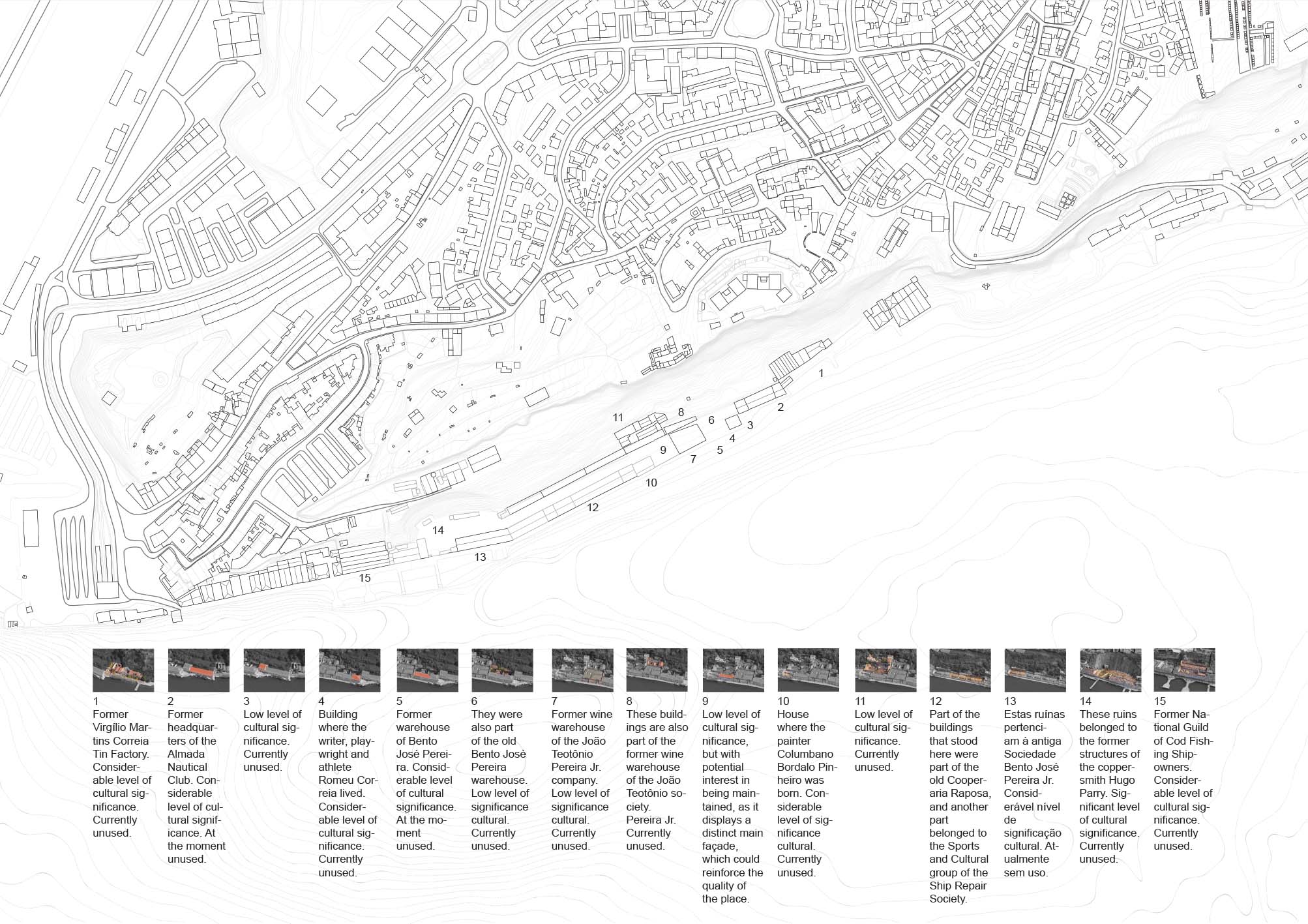Click map marker number 11

pos(617,418)
